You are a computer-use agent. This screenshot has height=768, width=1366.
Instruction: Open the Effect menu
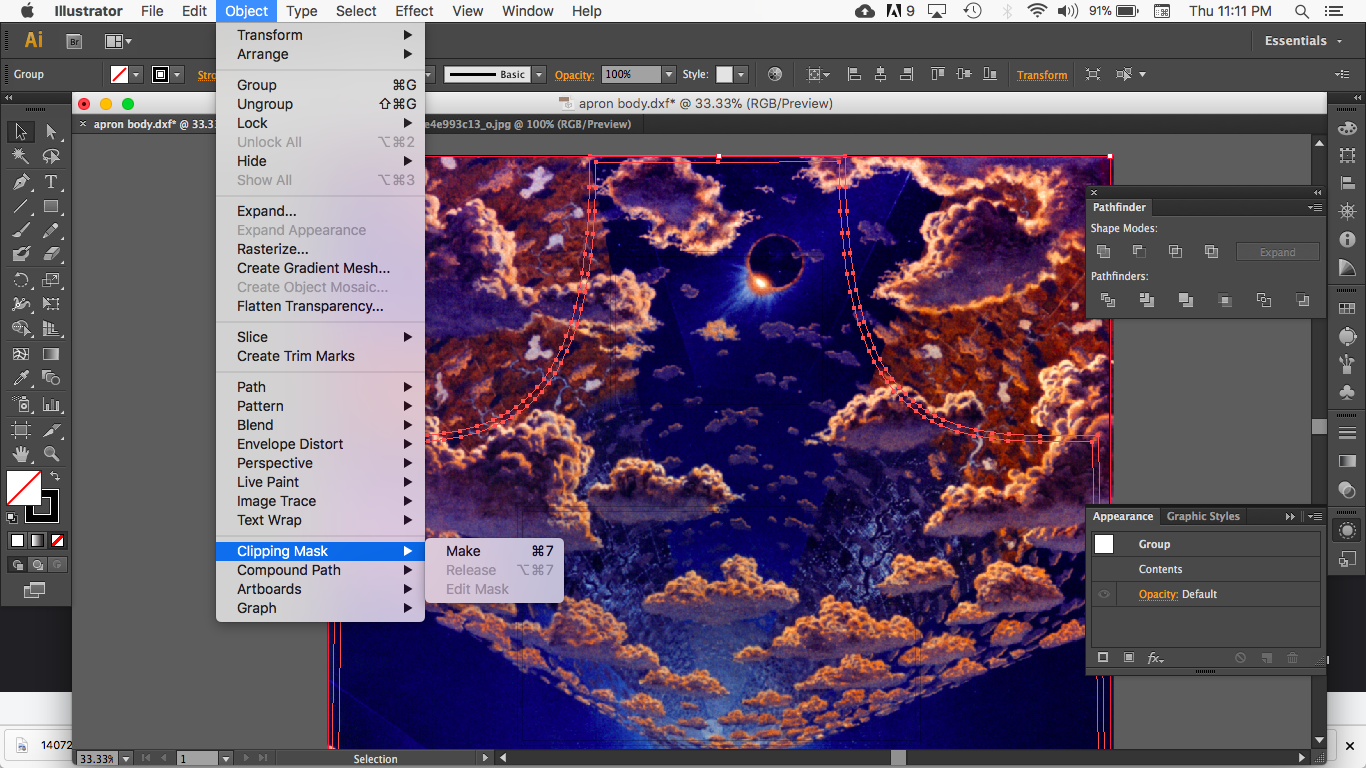pos(414,11)
